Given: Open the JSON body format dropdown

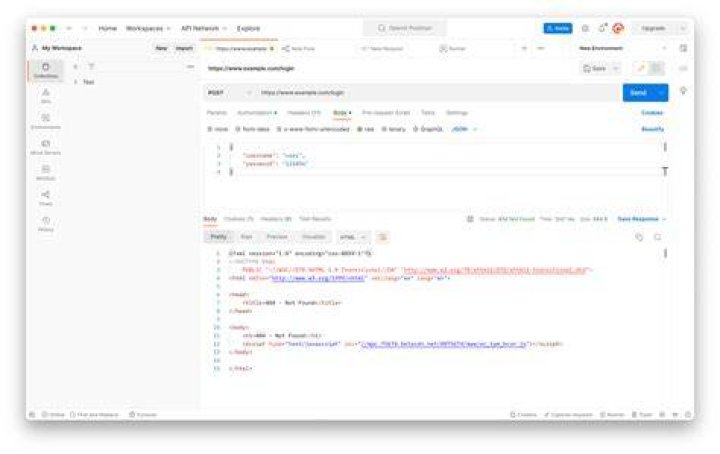Looking at the screenshot, I should (464, 129).
